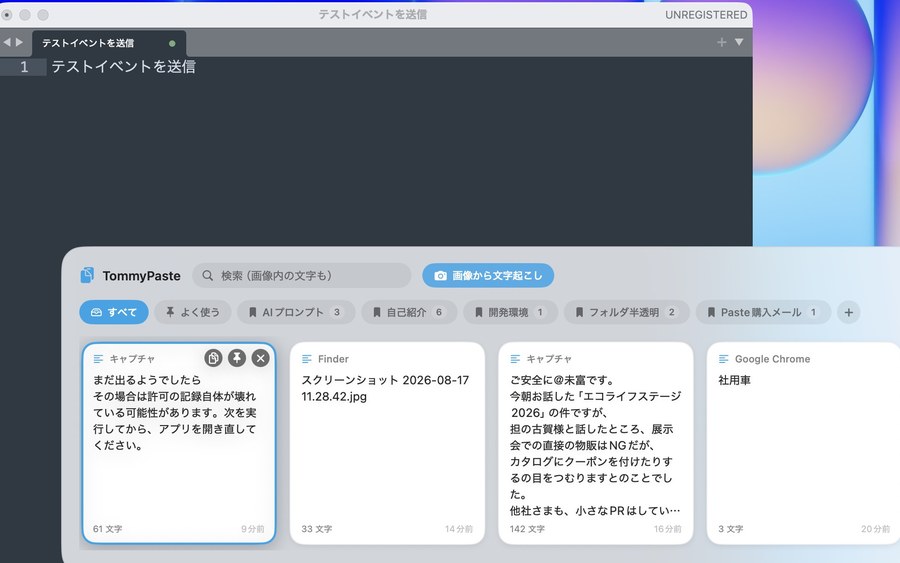Click the text-type icon on Finder card
Viewport: 900px width, 563px height.
[x=307, y=359]
